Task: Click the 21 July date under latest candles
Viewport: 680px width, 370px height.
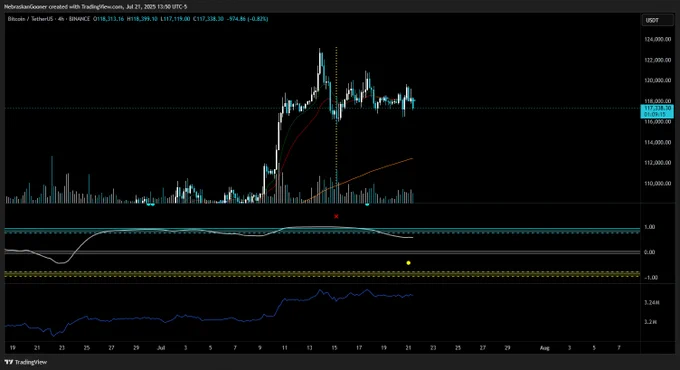Action: pyautogui.click(x=408, y=348)
